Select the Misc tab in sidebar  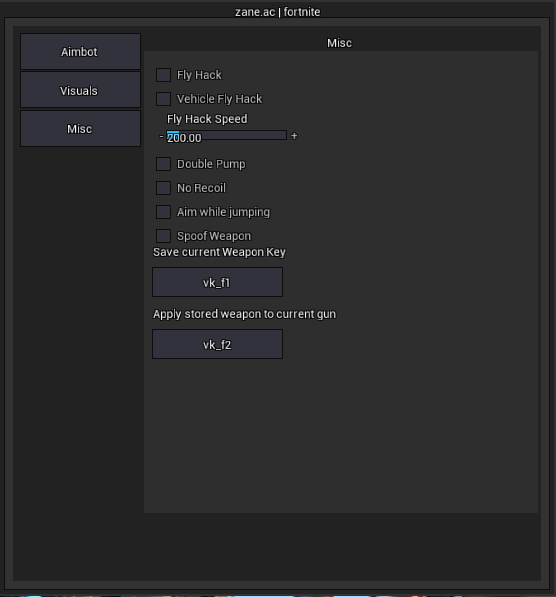click(x=80, y=129)
